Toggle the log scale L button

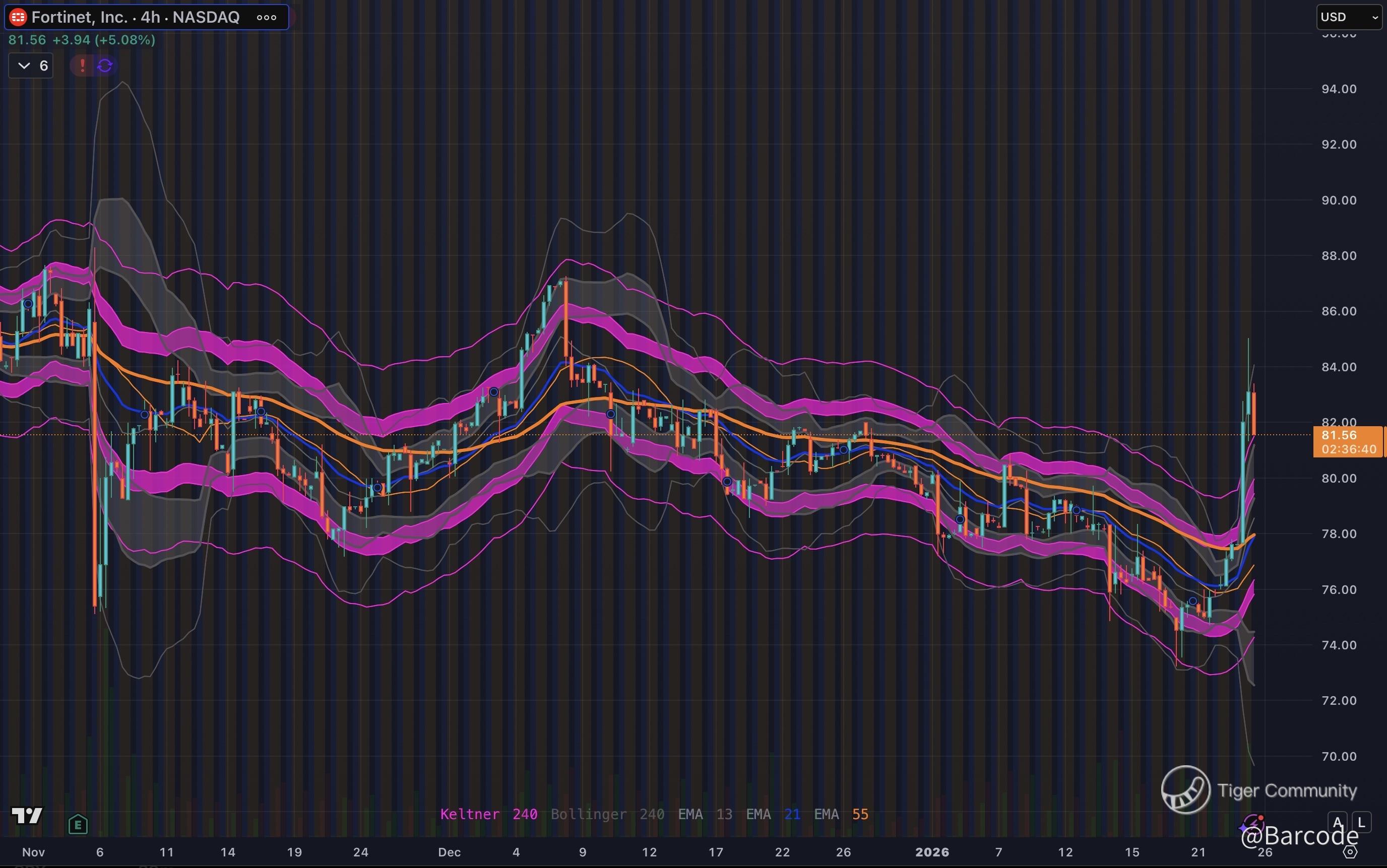point(1361,822)
